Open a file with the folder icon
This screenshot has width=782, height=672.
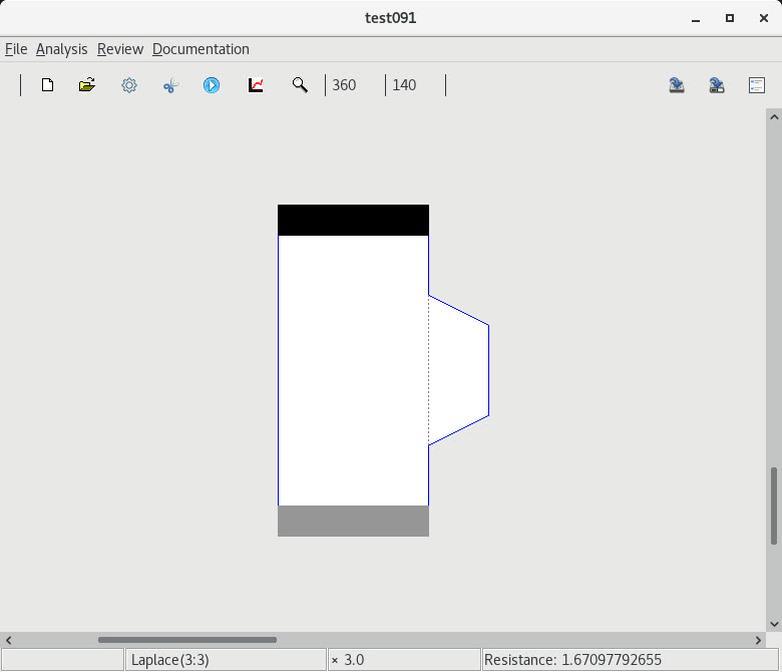(x=87, y=85)
